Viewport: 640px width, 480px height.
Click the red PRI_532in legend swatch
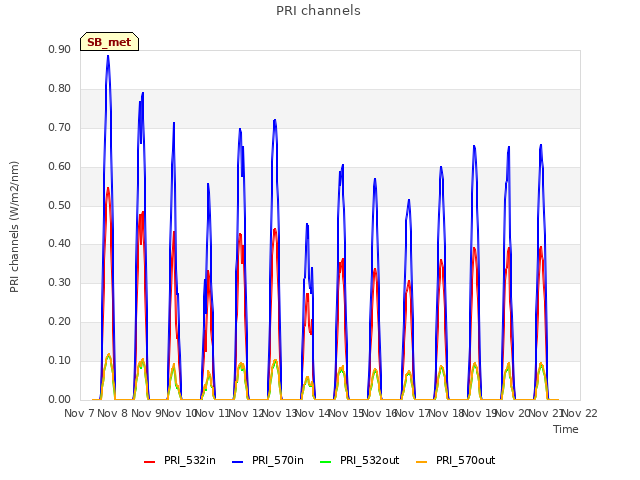(150, 462)
